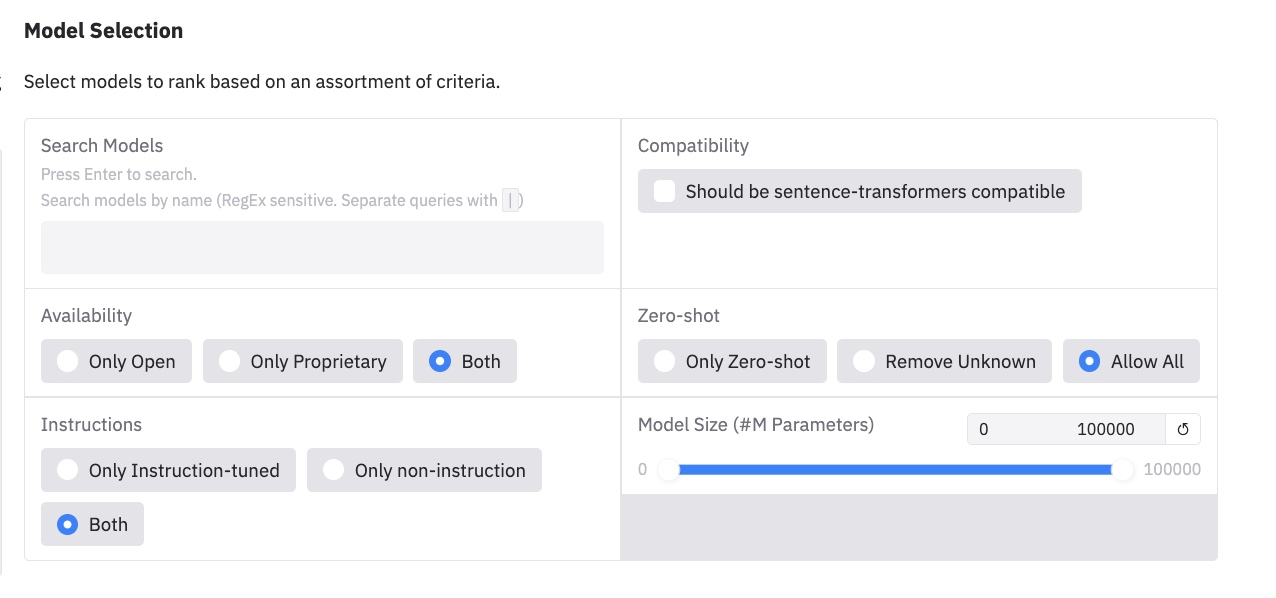
Task: Choose Only Proprietary availability option
Action: click(x=230, y=361)
